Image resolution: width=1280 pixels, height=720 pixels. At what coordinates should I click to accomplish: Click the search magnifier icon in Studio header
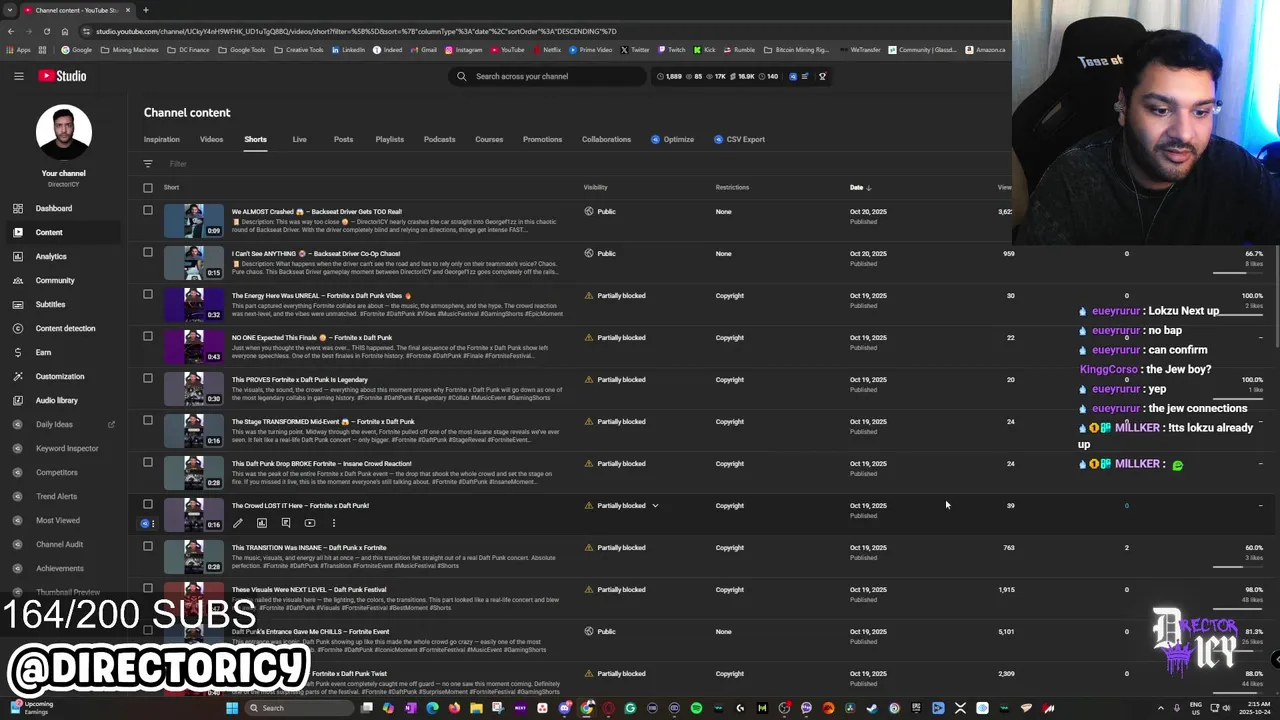tap(461, 76)
